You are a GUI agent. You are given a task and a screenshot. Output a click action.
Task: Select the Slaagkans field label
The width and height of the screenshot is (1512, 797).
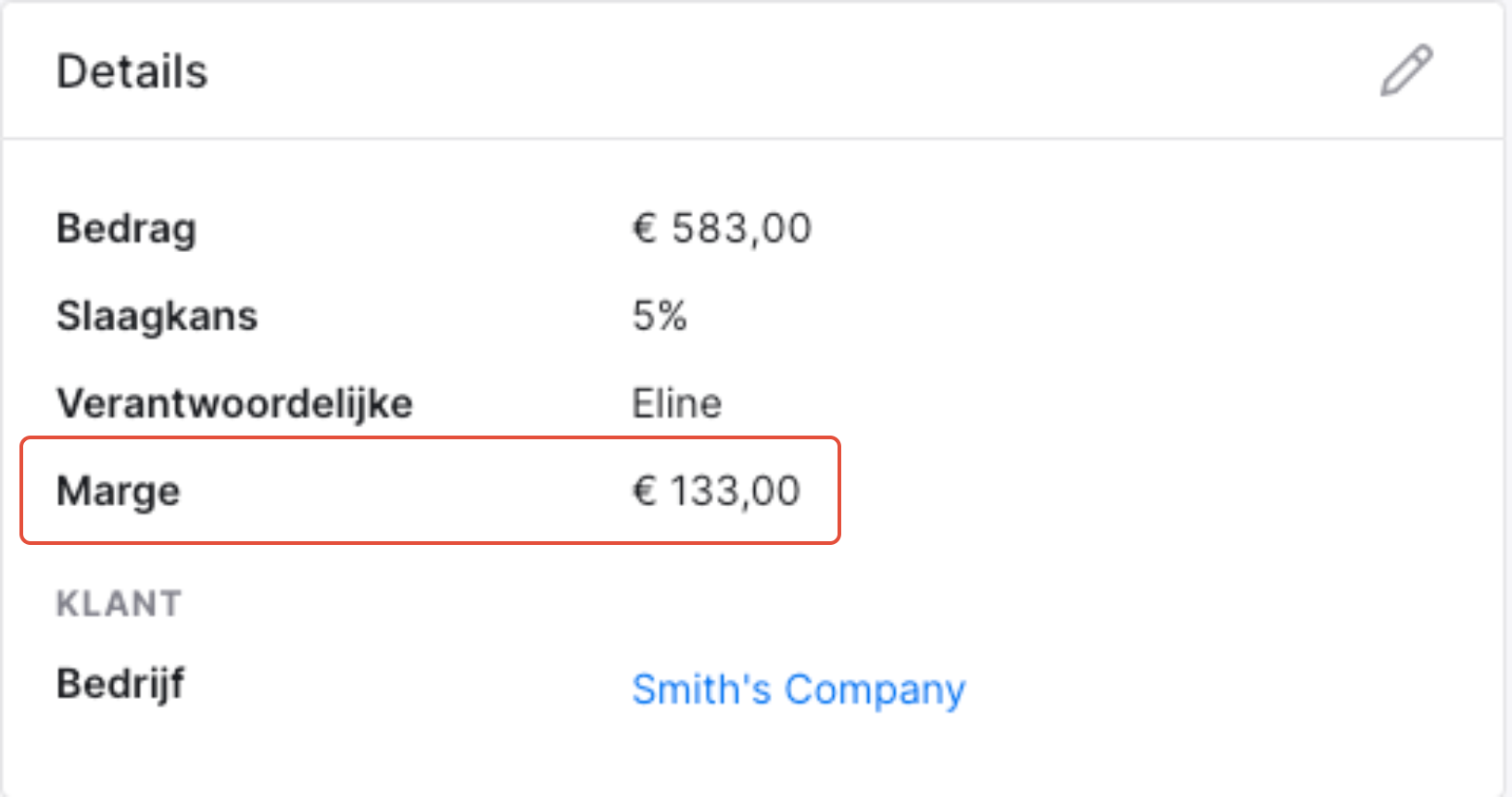click(x=157, y=316)
